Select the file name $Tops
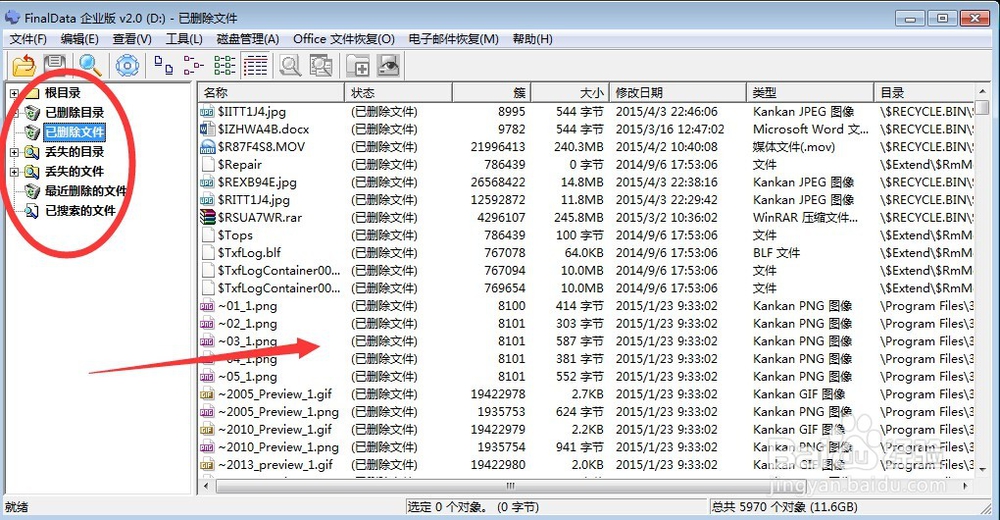Viewport: 1000px width, 520px height. click(x=235, y=235)
